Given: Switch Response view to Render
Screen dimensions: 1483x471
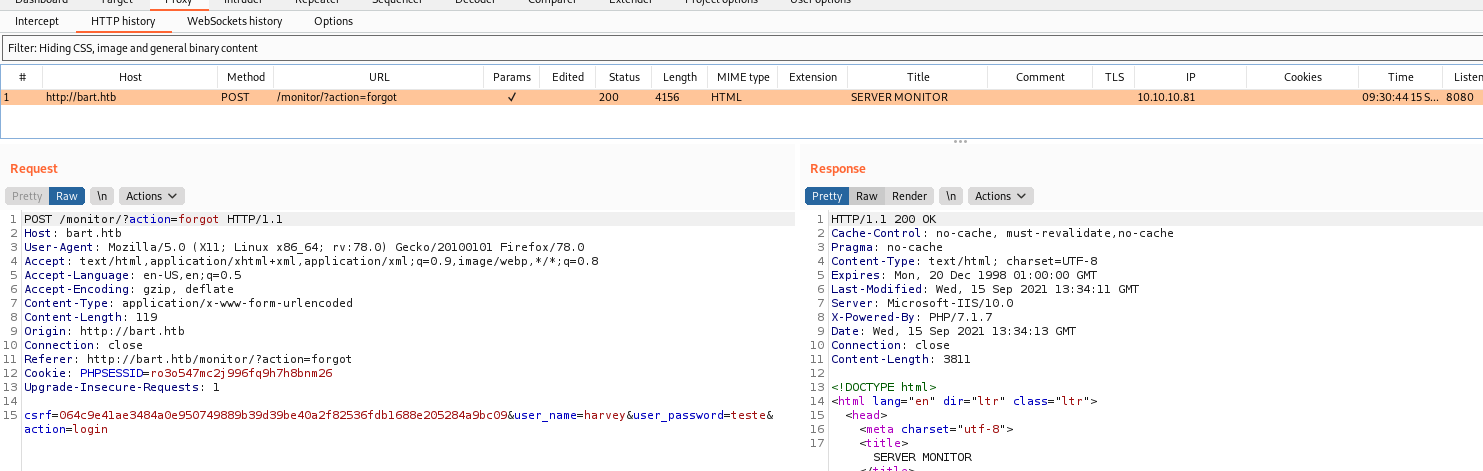Looking at the screenshot, I should (909, 196).
